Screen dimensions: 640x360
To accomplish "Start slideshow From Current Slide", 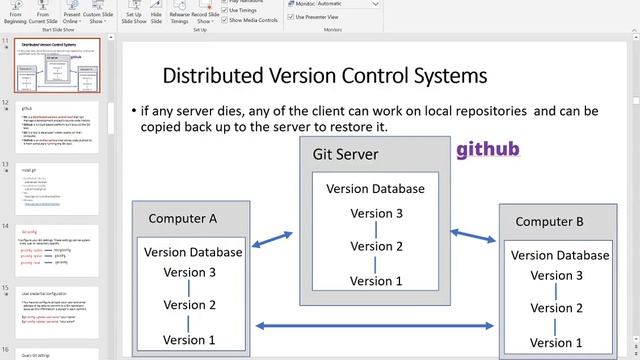I will [x=43, y=13].
